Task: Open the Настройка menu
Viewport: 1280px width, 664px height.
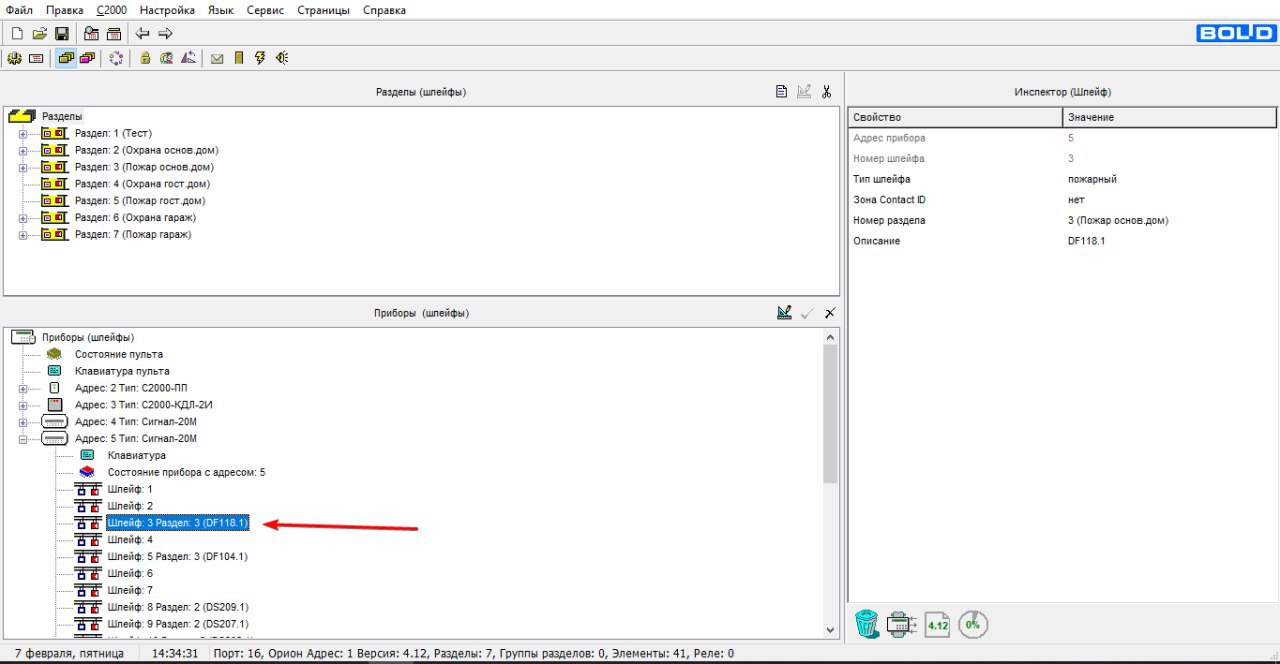Action: click(x=168, y=10)
